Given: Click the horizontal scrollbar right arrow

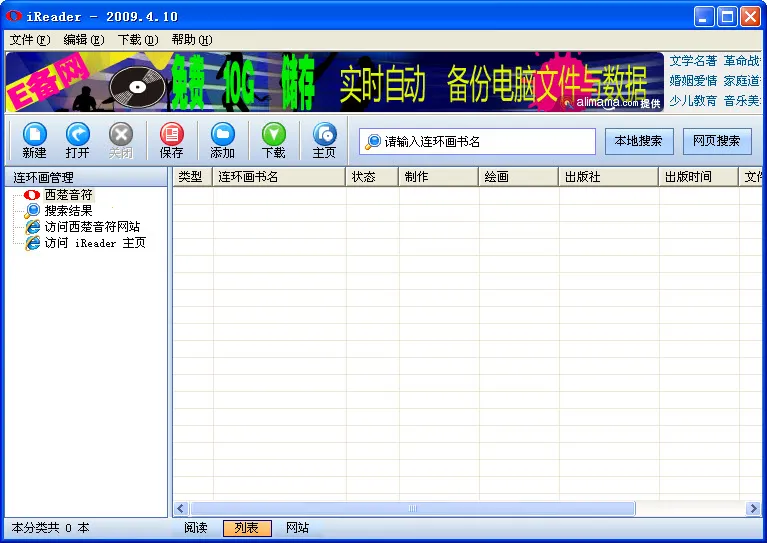Looking at the screenshot, I should 753,509.
